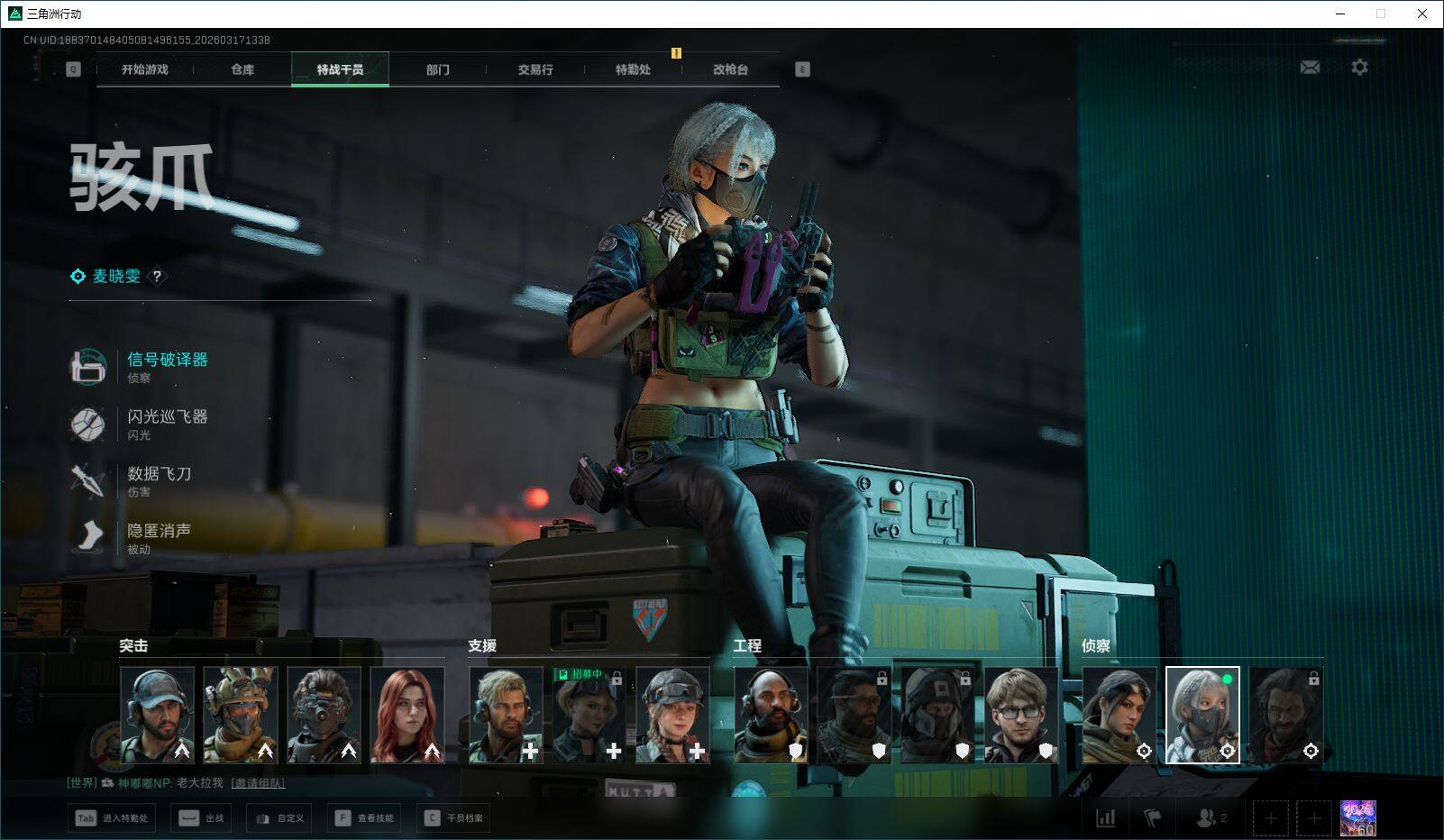1444x840 pixels.
Task: Switch to the 开始游戏 tab
Action: click(x=145, y=69)
